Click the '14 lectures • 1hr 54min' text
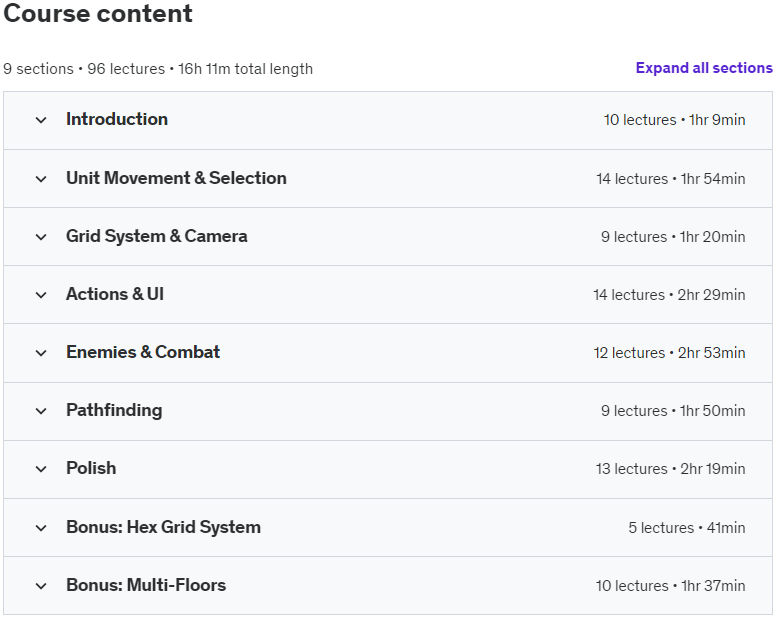 pos(671,179)
